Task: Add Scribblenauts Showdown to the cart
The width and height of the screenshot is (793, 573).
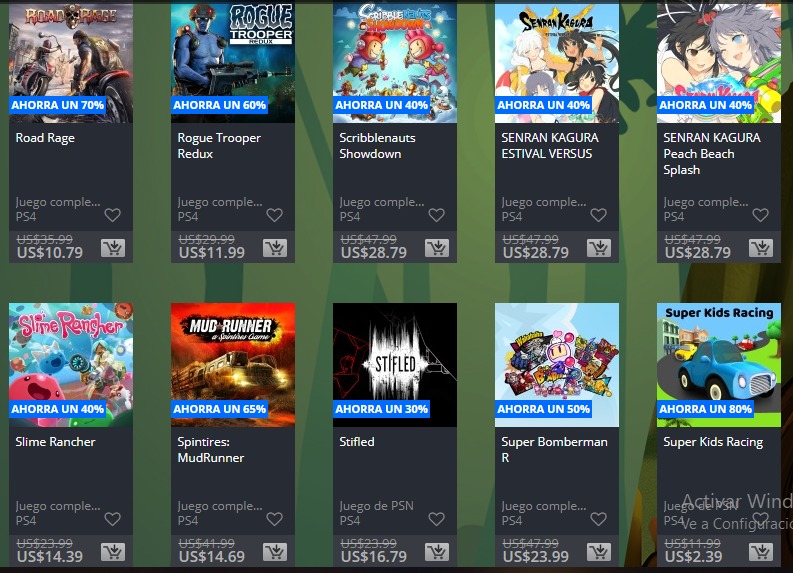Action: (437, 248)
